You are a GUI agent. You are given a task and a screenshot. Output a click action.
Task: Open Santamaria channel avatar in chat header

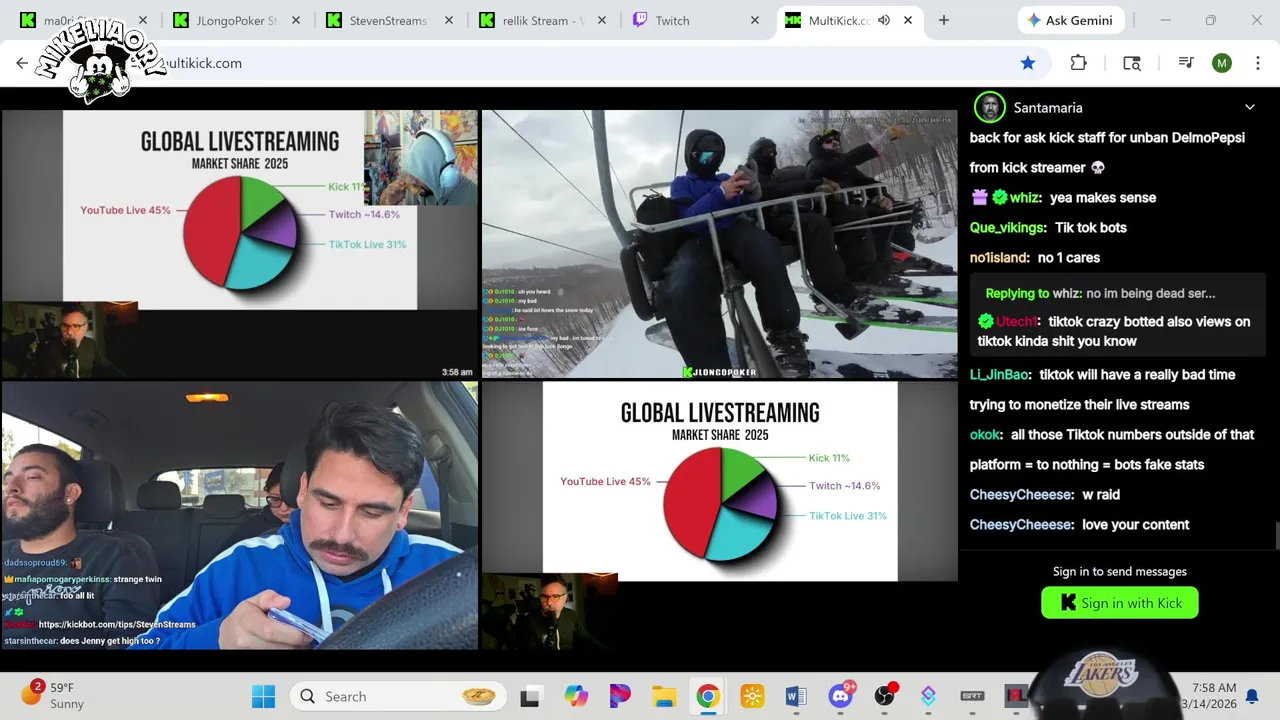(989, 107)
